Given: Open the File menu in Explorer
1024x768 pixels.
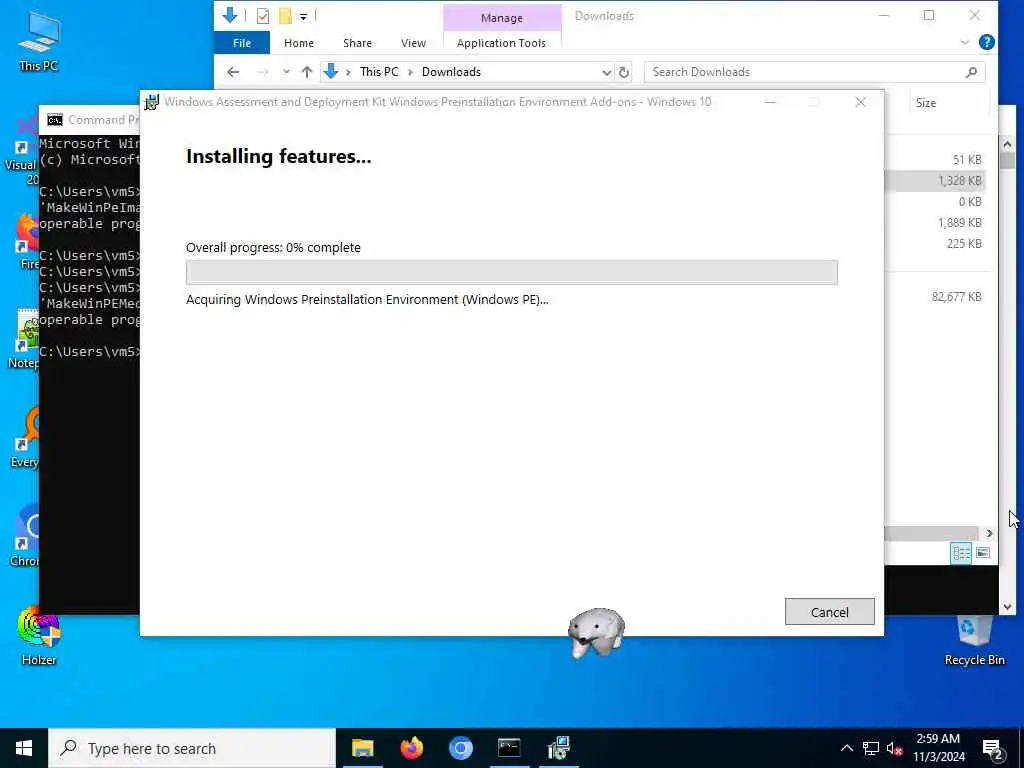Looking at the screenshot, I should tap(242, 43).
